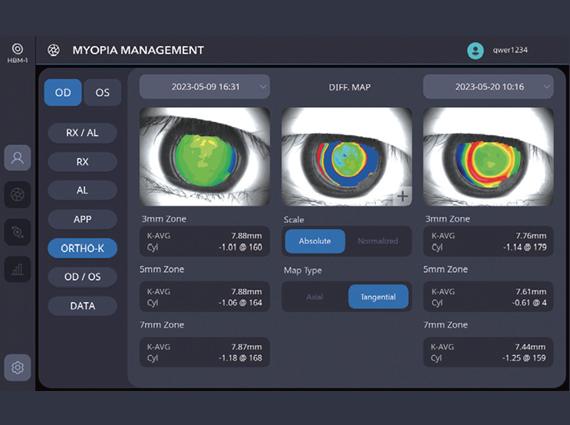Open settings gear in sidebar
Viewport: 570px width, 425px height.
17,368
